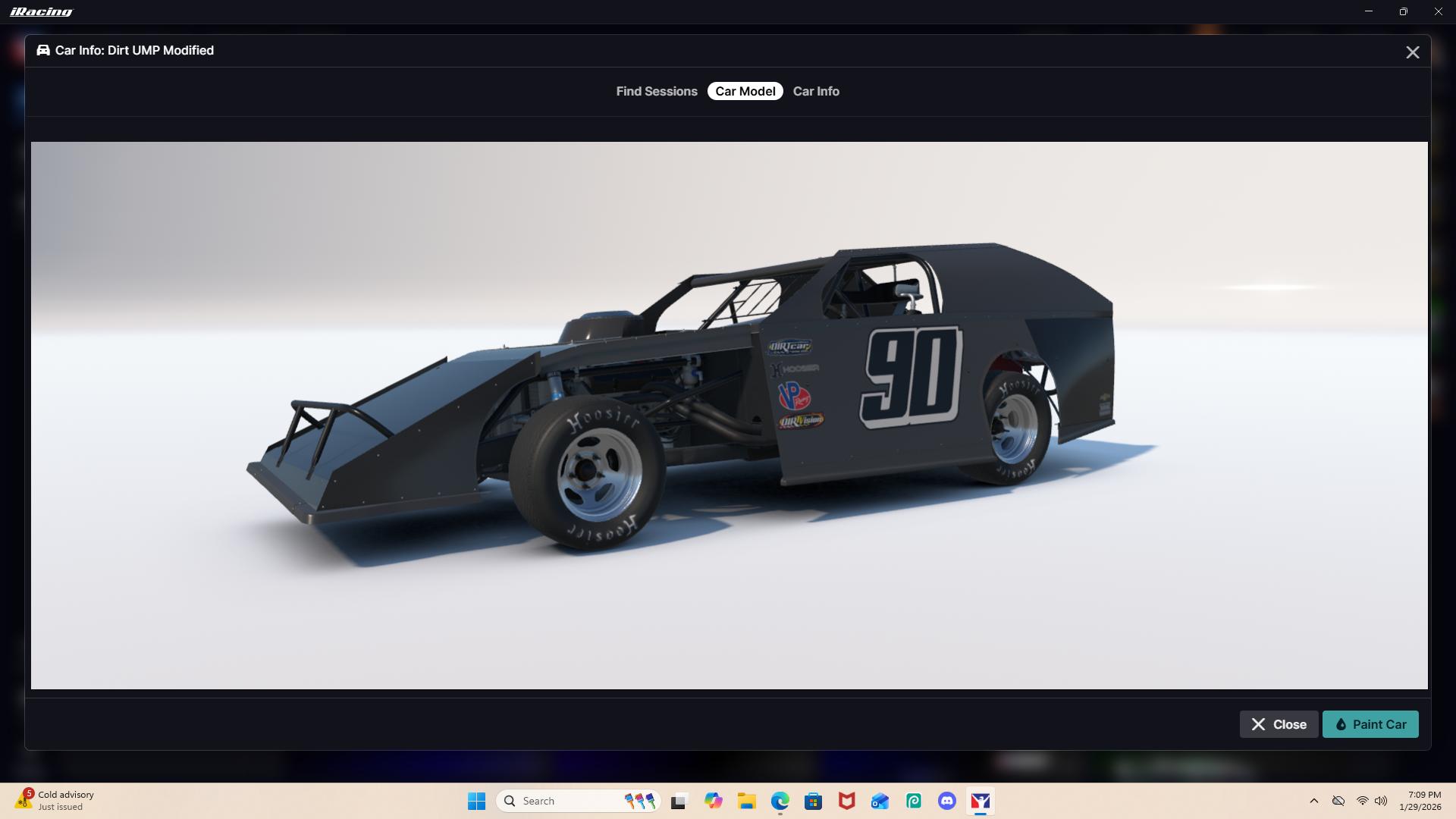The height and width of the screenshot is (819, 1456).
Task: Open the Car Info tab
Action: coord(816,91)
